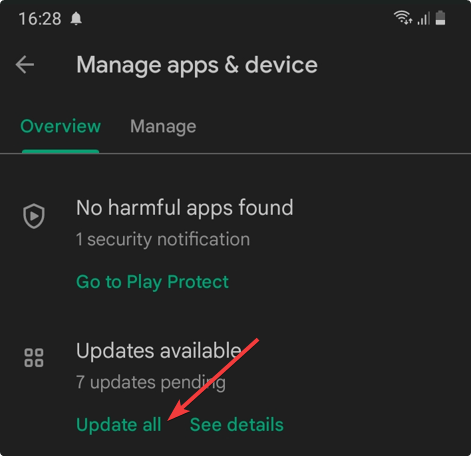Click the Play Protect shield icon

pos(34,216)
